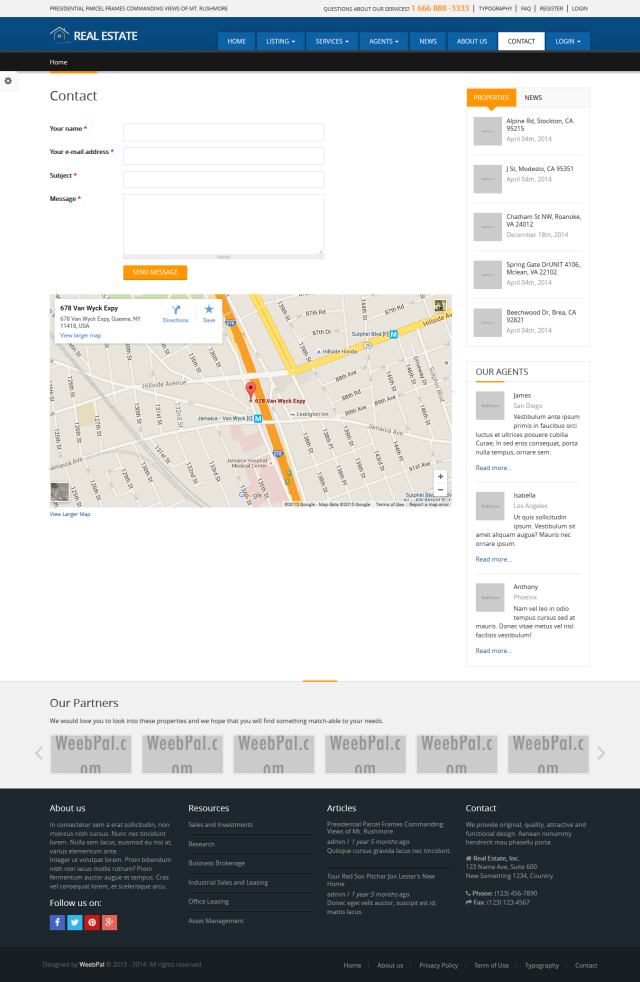
Task: Expand the Agents dropdown menu
Action: click(384, 41)
